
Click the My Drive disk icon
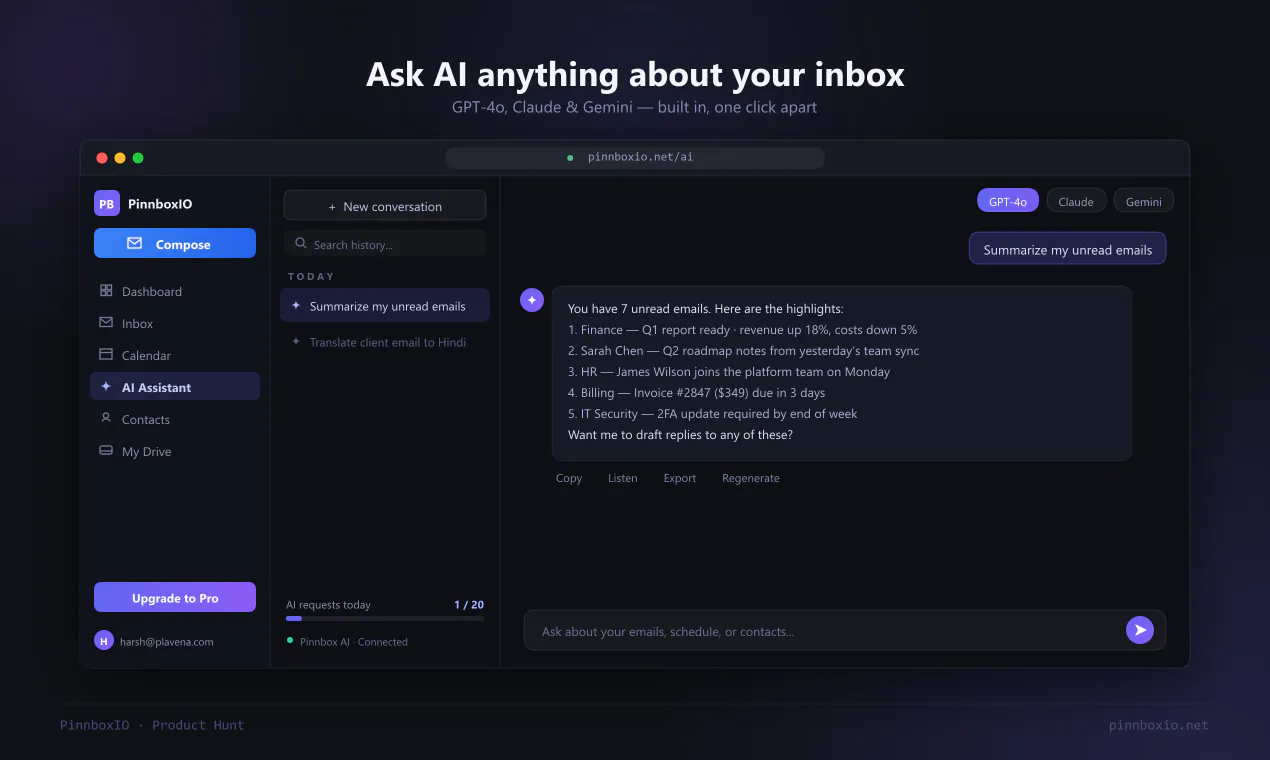pos(106,451)
